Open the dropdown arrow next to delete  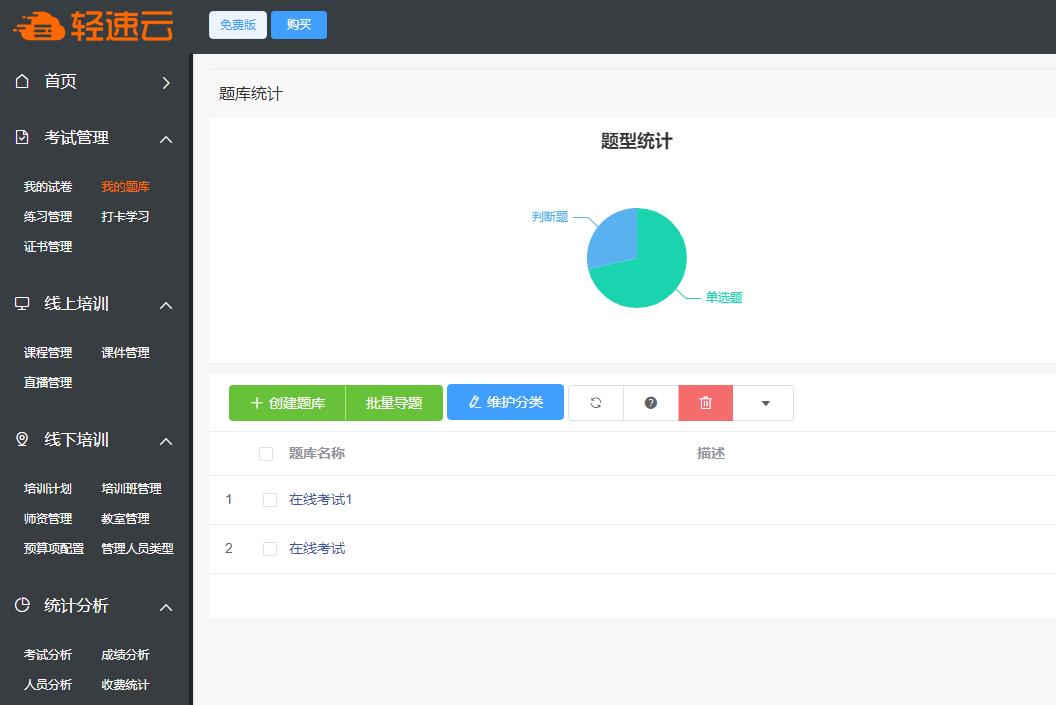(x=763, y=402)
